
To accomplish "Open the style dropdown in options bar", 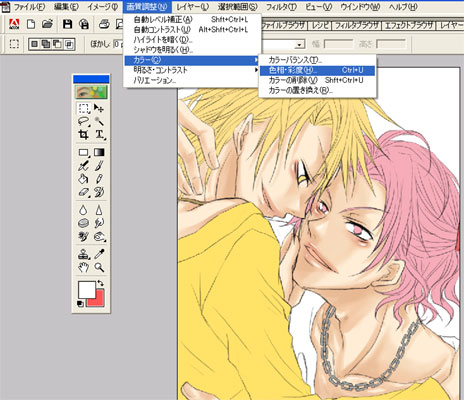I will (x=300, y=45).
